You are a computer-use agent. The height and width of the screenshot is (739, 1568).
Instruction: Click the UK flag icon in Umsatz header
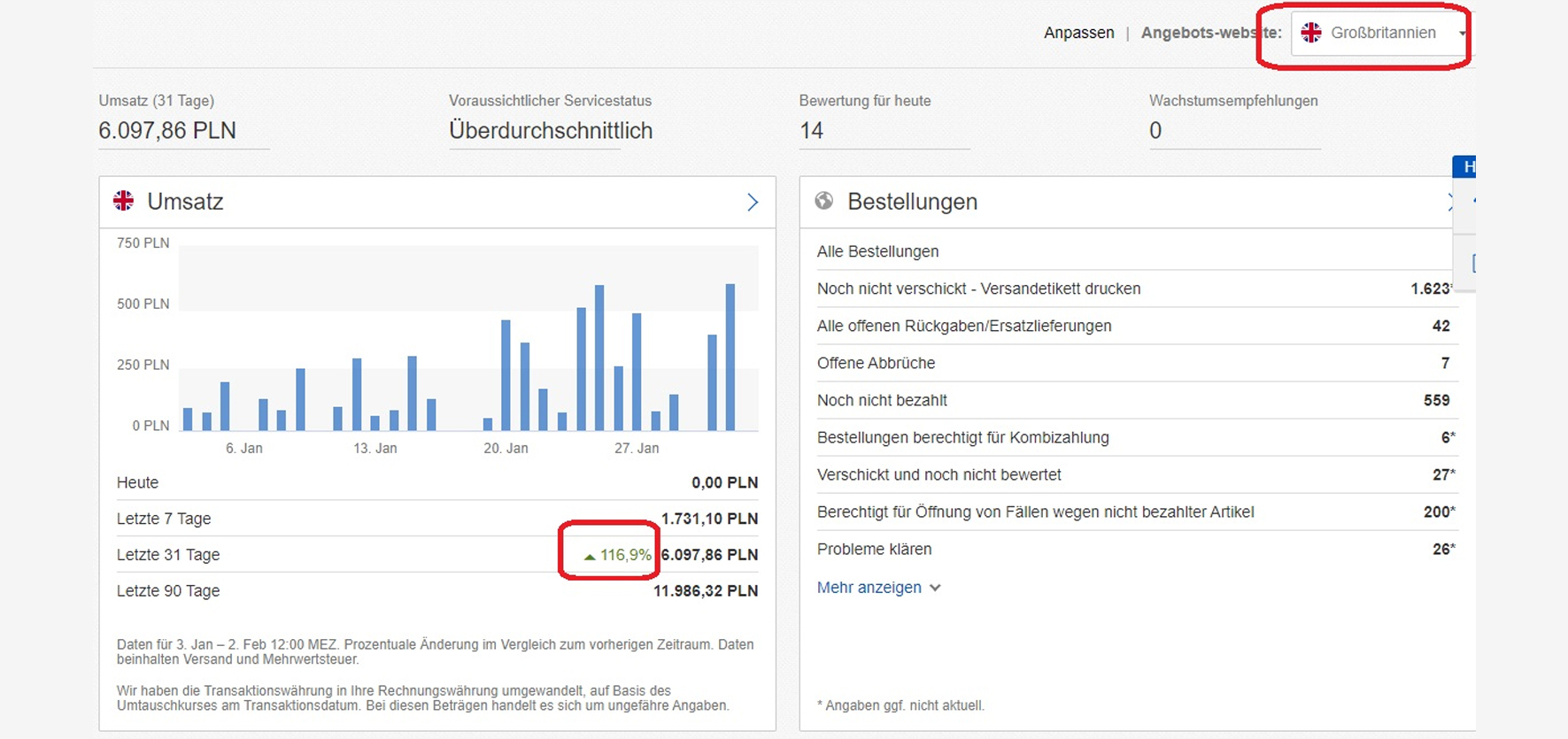click(124, 201)
